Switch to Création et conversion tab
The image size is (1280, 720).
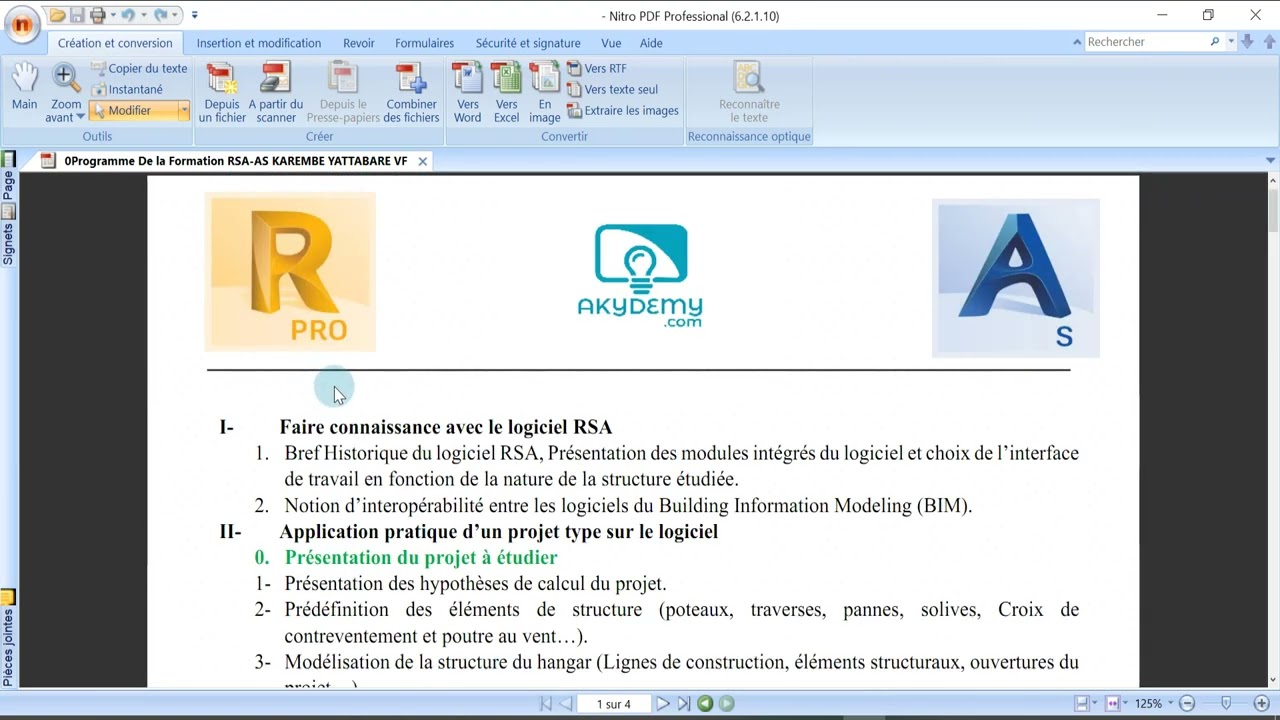coord(115,43)
